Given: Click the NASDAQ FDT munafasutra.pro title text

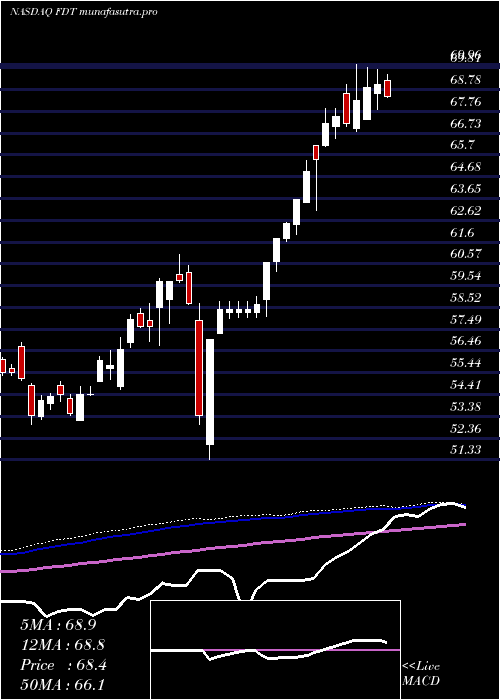Looking at the screenshot, I should [x=83, y=12].
